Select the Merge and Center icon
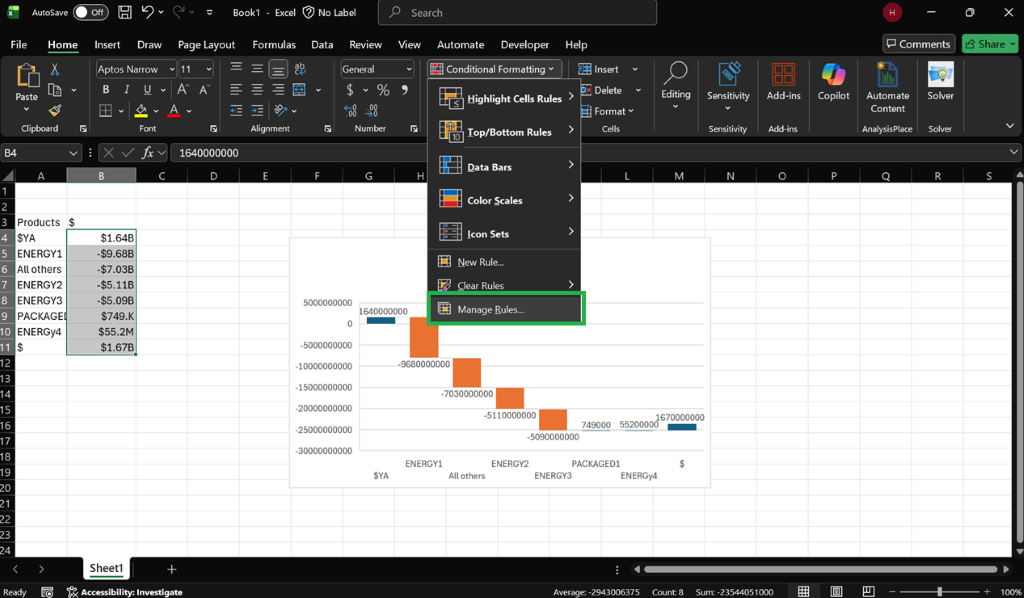Screen dimensions: 1024x598 tap(299, 89)
